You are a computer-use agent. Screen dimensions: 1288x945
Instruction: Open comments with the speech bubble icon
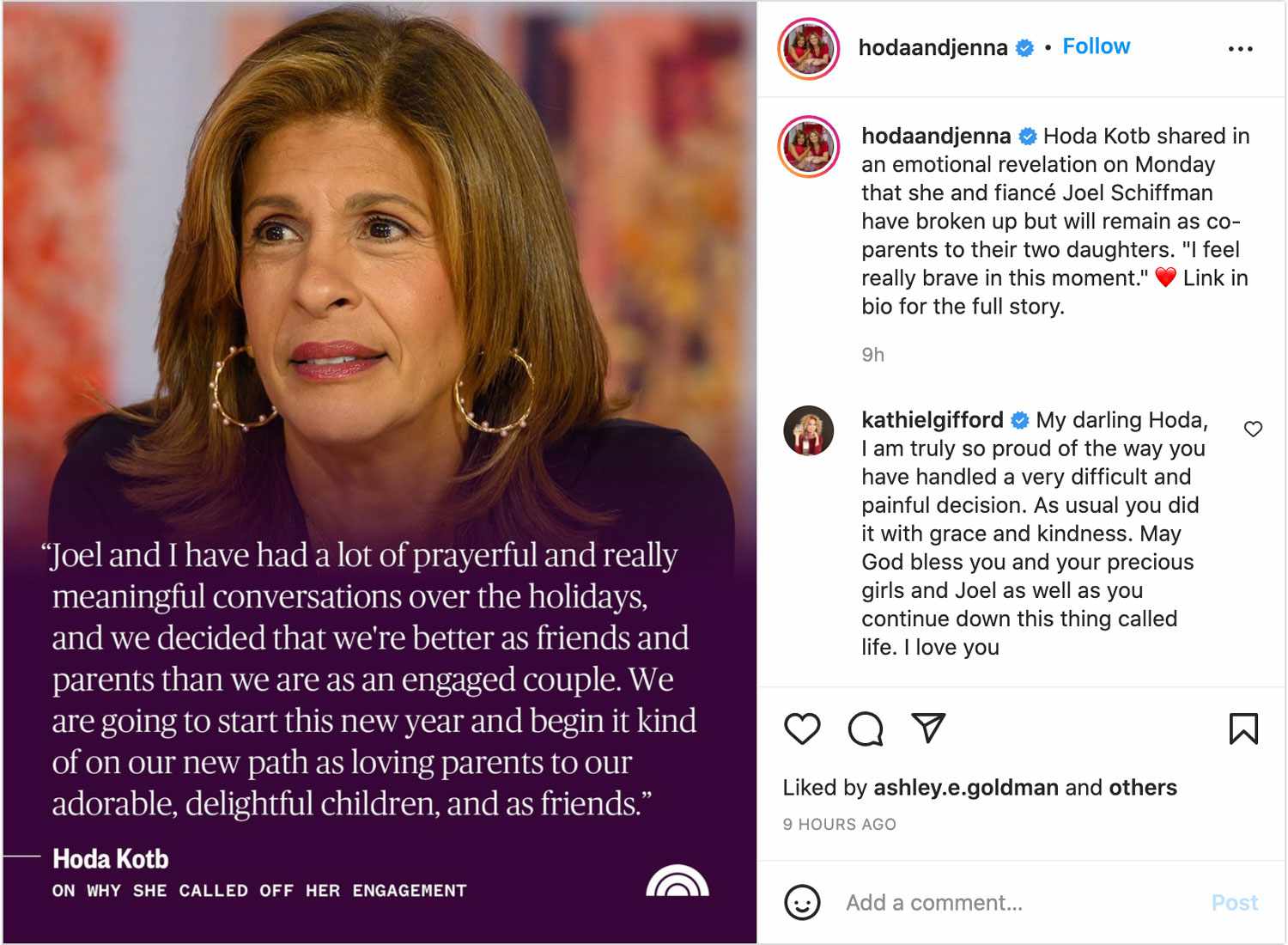[x=865, y=729]
